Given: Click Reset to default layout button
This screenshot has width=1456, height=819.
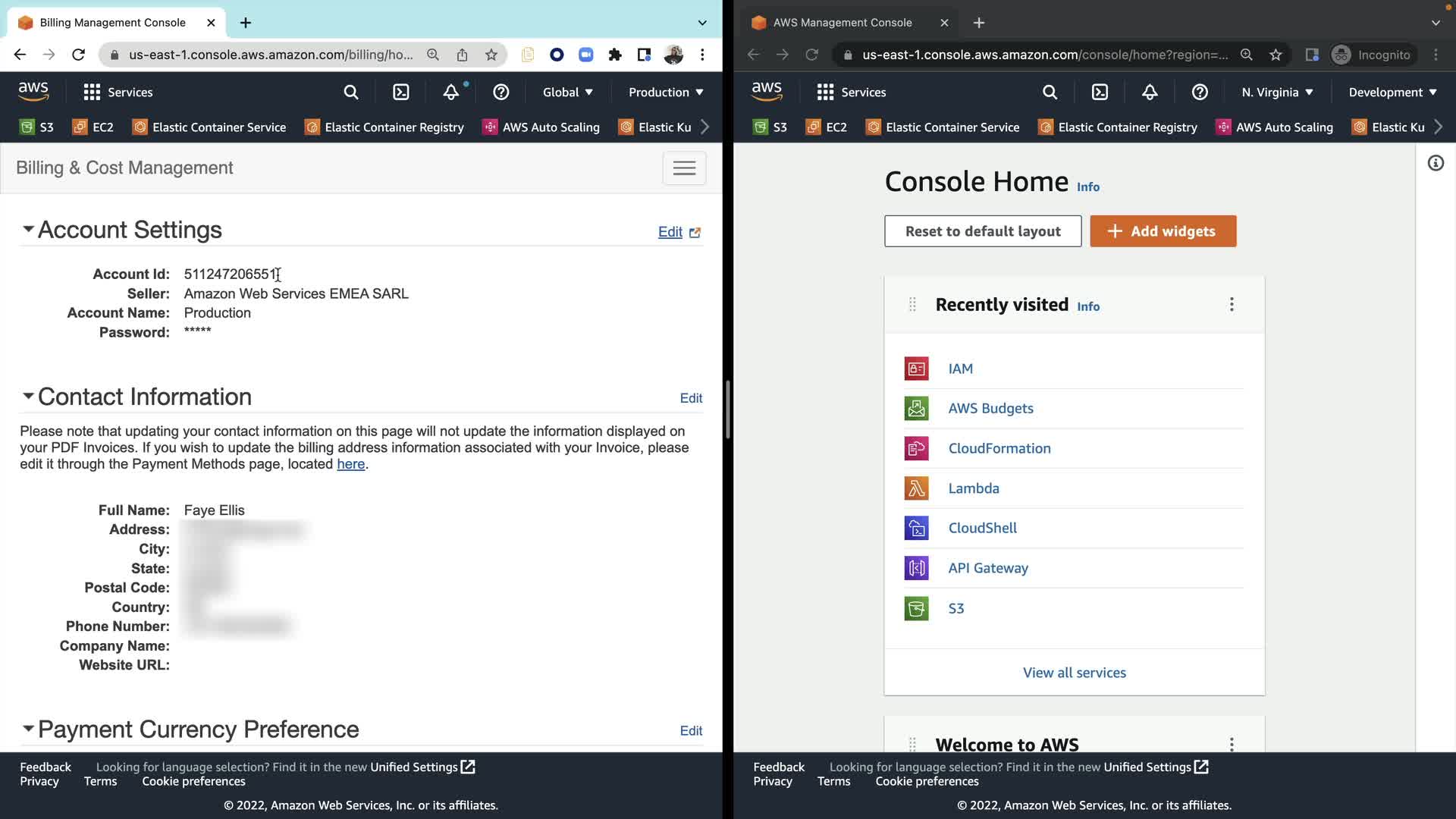Looking at the screenshot, I should (983, 231).
